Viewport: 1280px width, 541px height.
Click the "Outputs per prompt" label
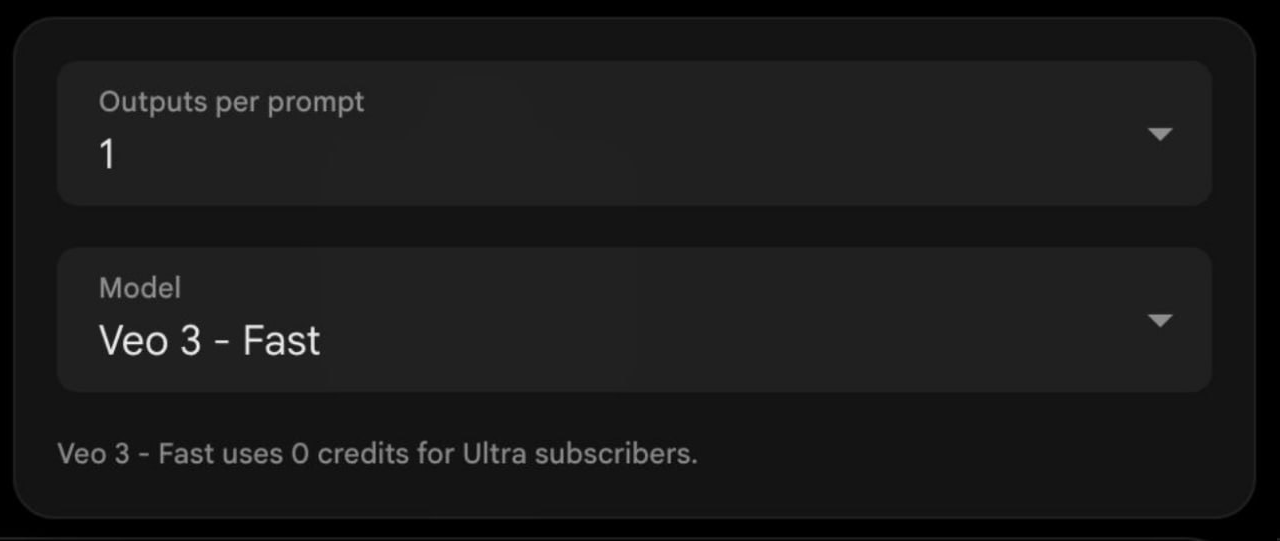[x=231, y=102]
